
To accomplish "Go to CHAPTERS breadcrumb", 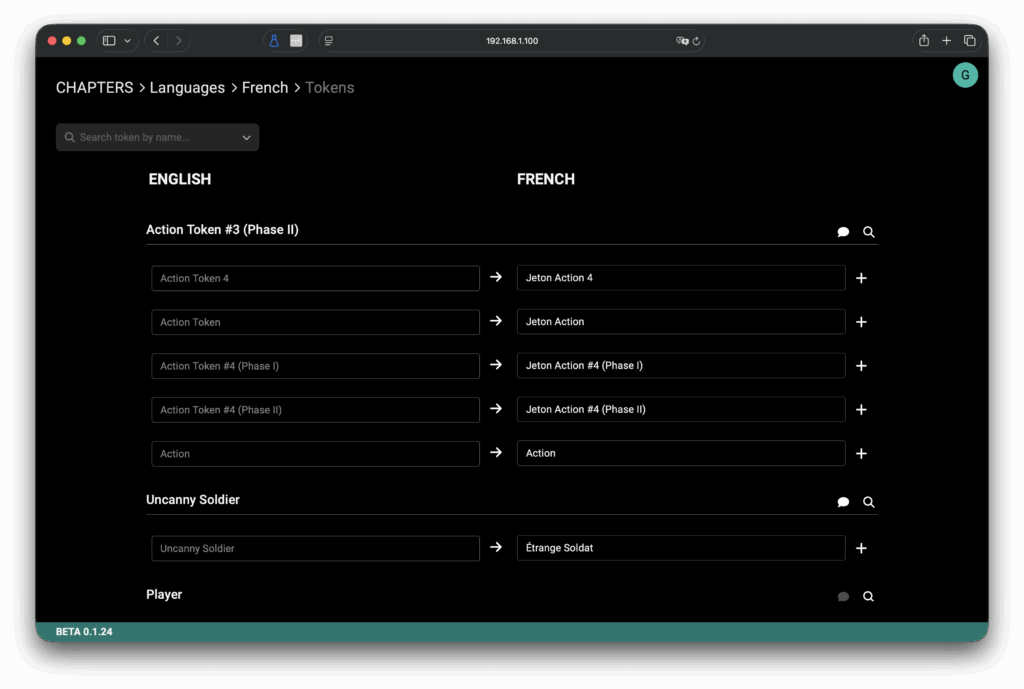I will (94, 88).
